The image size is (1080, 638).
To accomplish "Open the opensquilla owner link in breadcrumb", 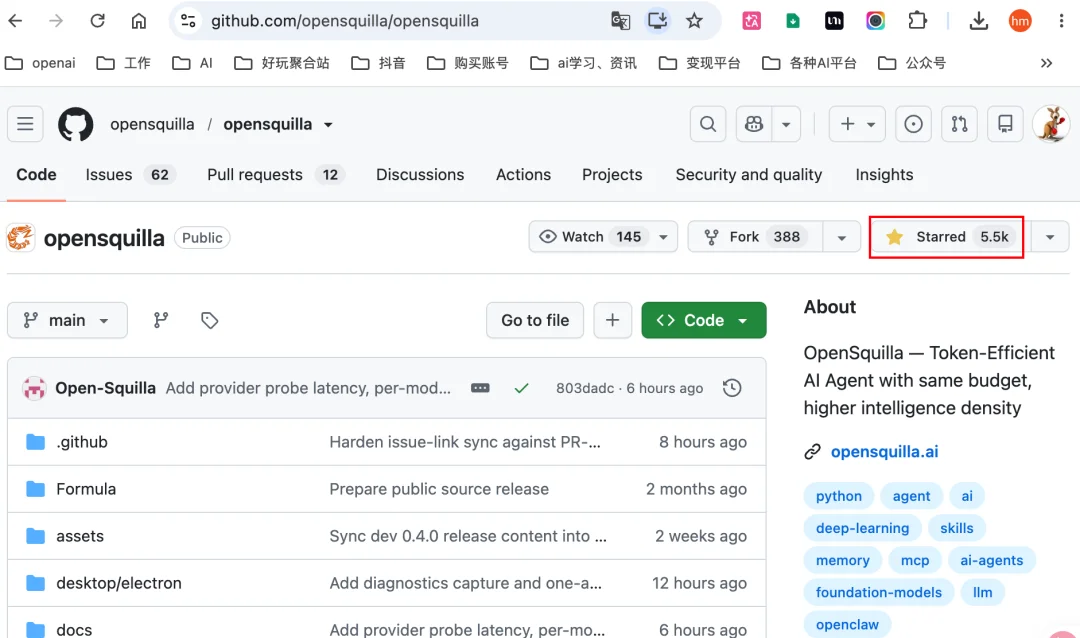I will [x=152, y=125].
